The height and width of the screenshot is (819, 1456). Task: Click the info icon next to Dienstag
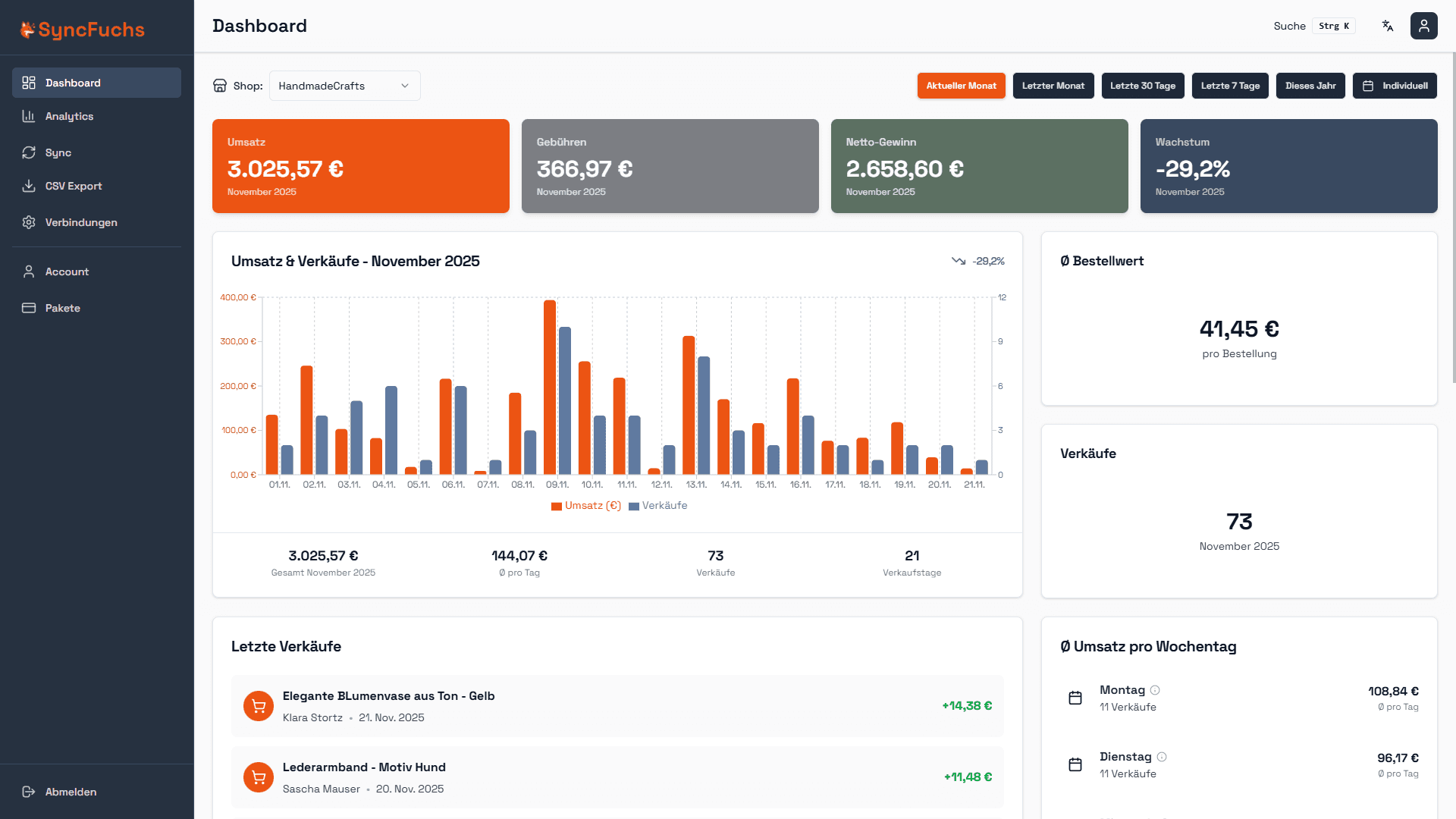point(1162,757)
